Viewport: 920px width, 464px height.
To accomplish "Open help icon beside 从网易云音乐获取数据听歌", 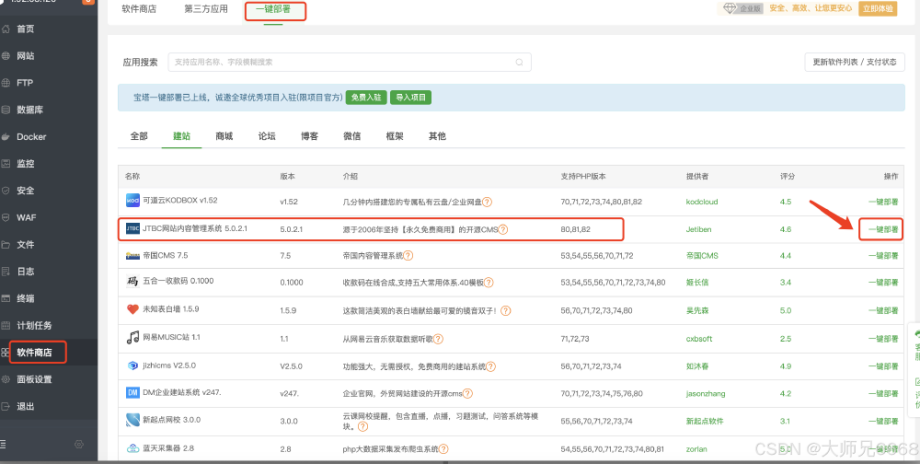I will [x=438, y=338].
